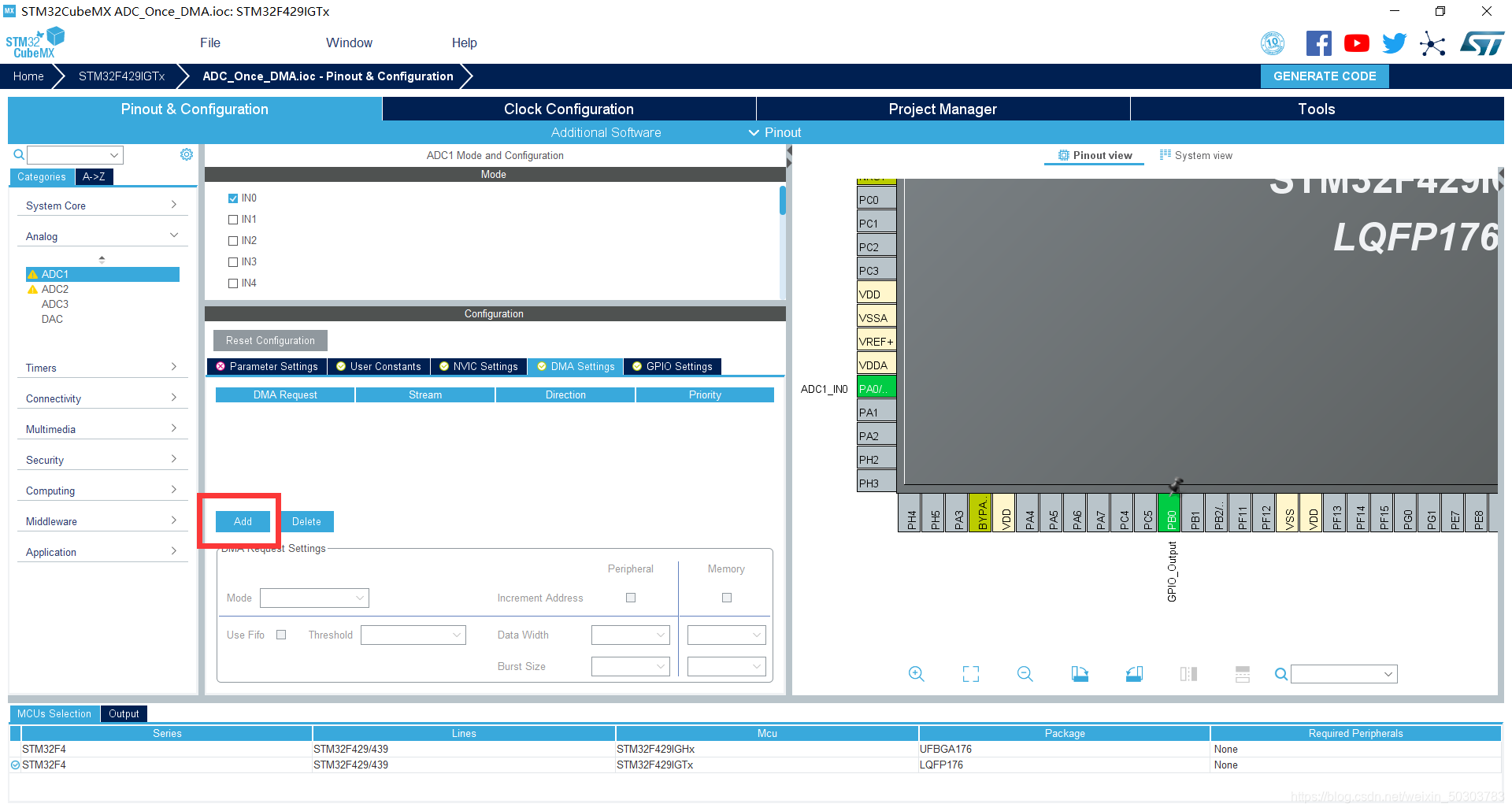The image size is (1512, 811).
Task: Zoom out on the pinout view
Action: 1025,674
